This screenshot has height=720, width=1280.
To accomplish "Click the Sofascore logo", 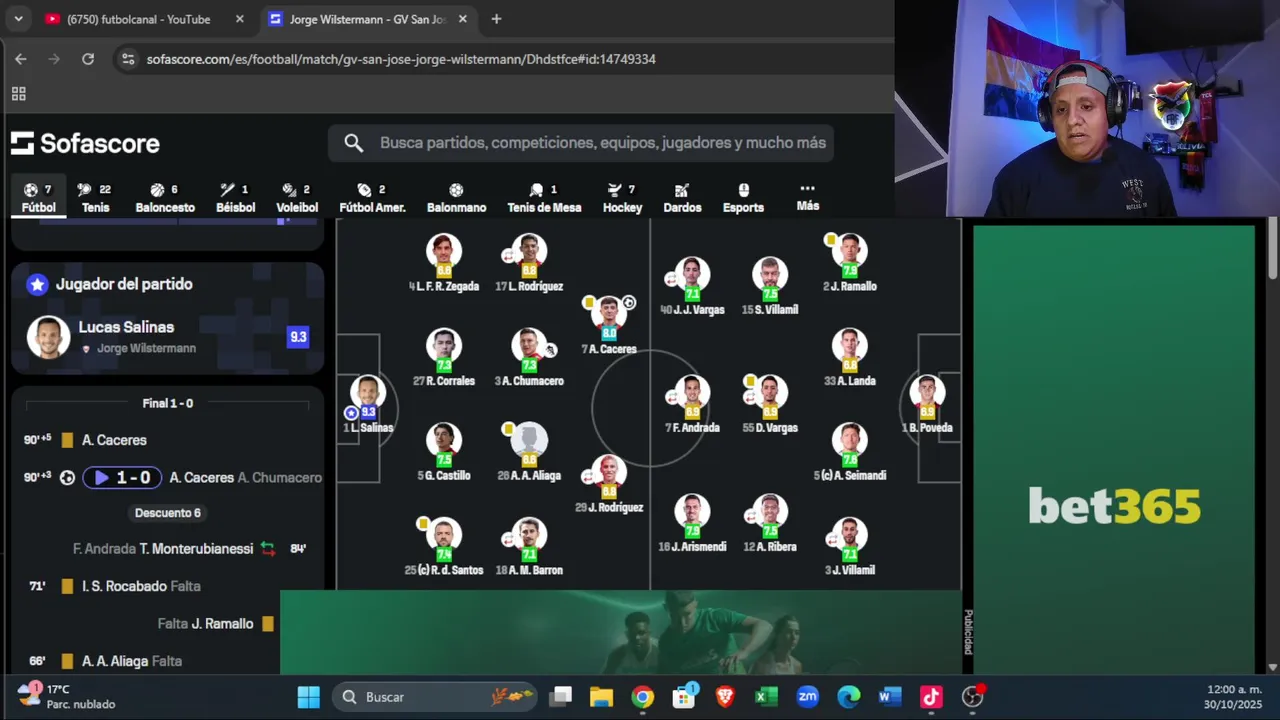I will [85, 143].
